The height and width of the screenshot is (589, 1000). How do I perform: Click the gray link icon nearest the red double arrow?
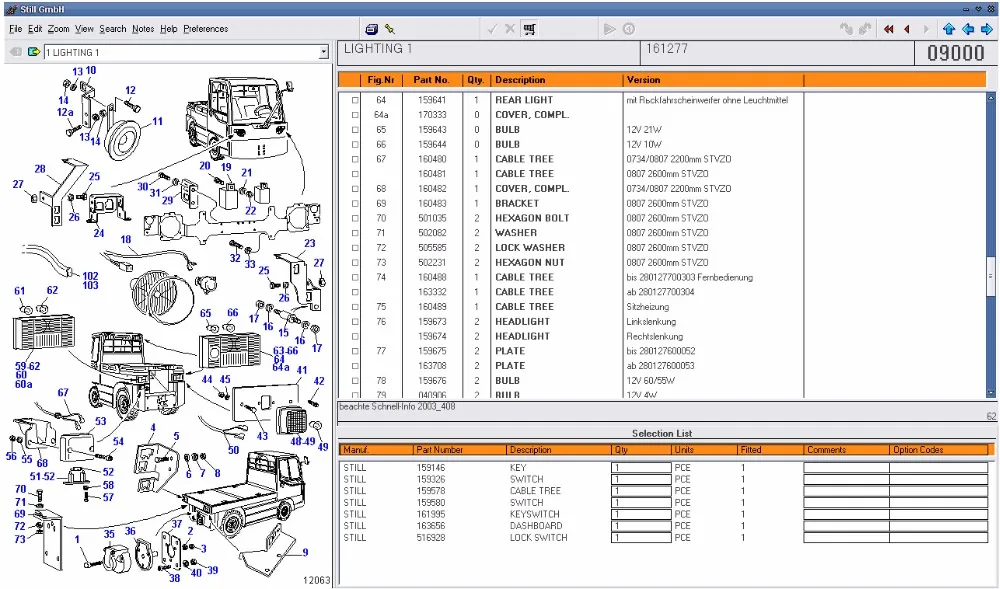point(865,29)
